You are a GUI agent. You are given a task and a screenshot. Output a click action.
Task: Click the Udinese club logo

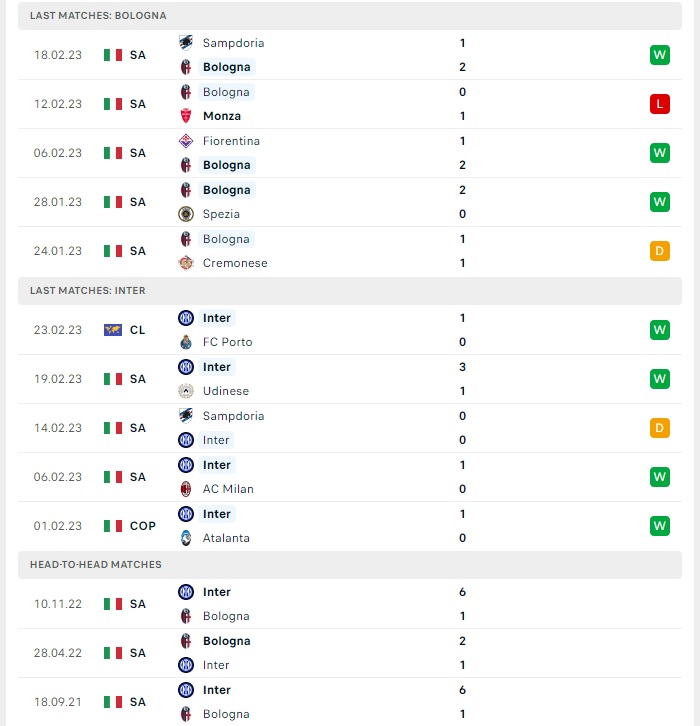pyautogui.click(x=186, y=391)
